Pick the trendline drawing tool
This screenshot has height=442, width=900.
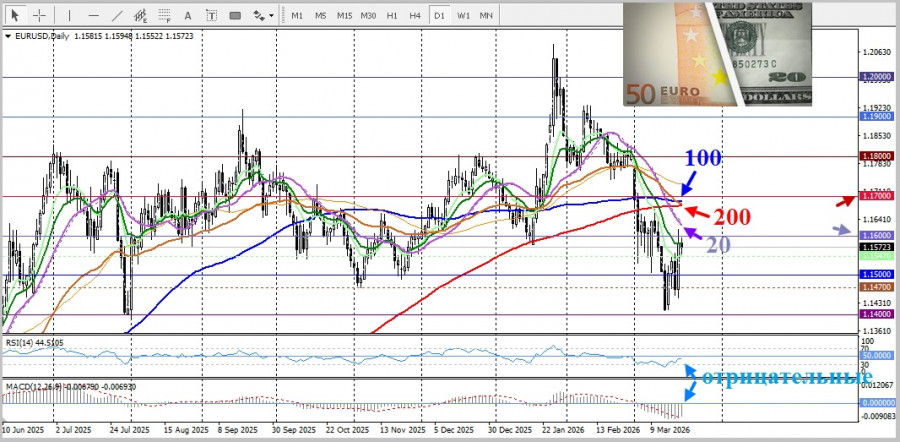(x=116, y=16)
